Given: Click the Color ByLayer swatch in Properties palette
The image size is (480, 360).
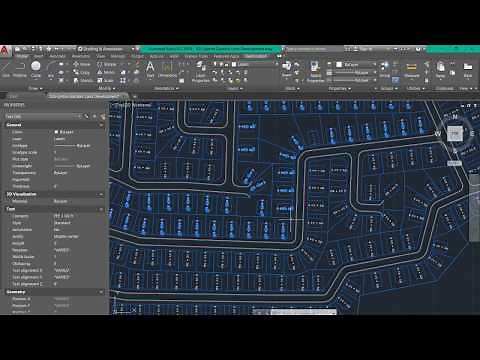Looking at the screenshot, I should click(56, 132).
